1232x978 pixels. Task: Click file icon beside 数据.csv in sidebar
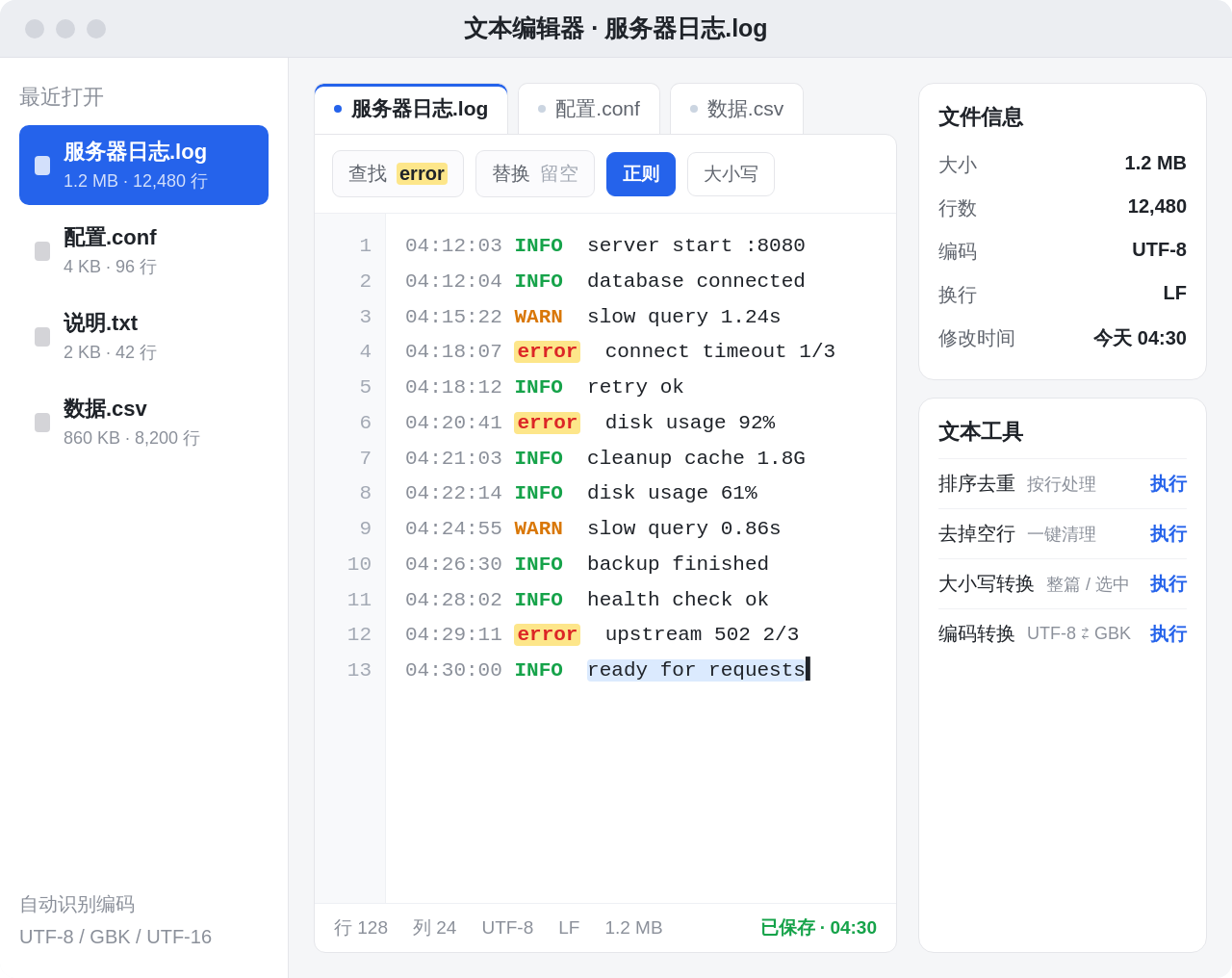click(x=42, y=423)
